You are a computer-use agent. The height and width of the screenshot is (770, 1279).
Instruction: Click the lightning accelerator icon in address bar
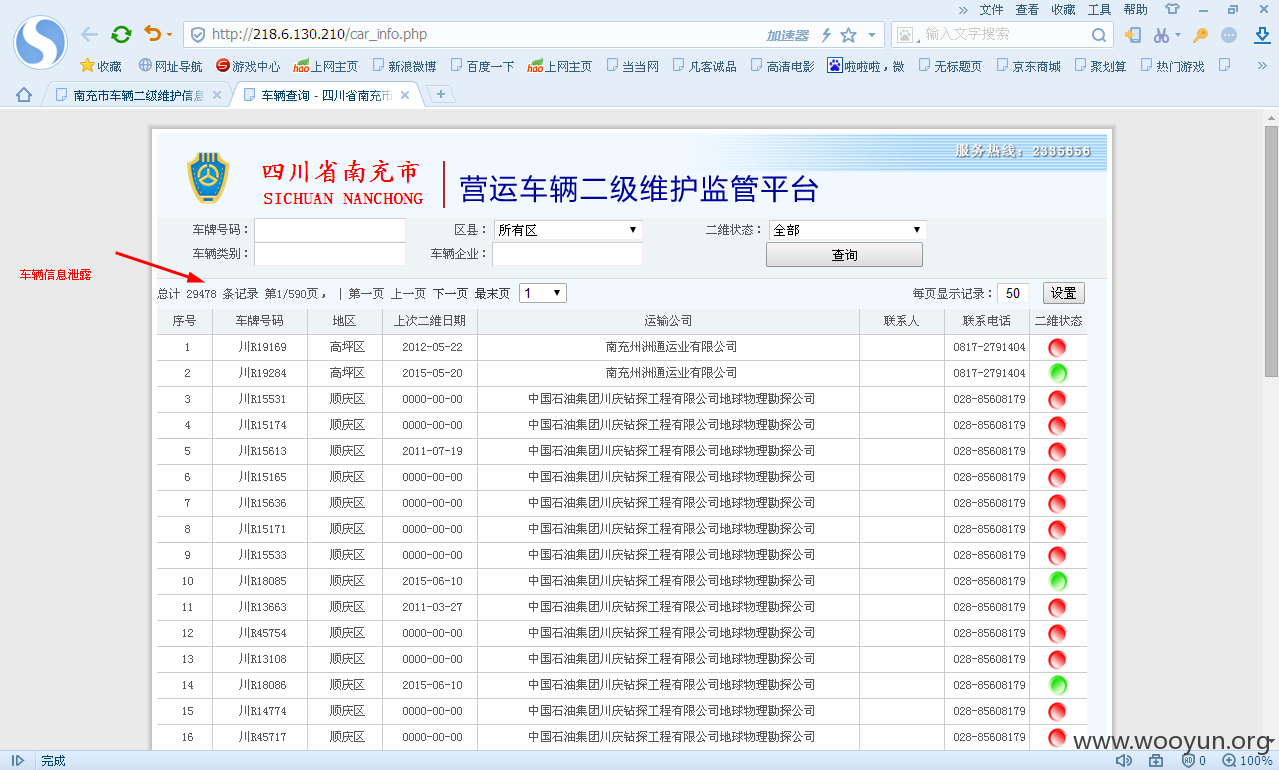tap(826, 35)
